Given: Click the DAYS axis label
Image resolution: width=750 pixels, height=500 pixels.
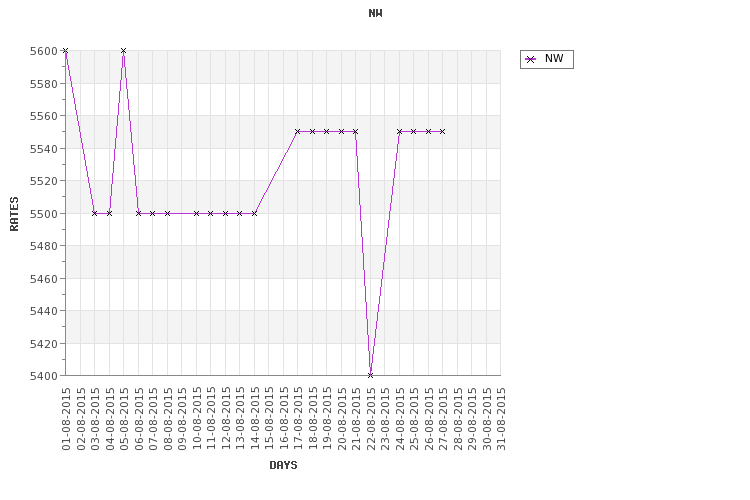Looking at the screenshot, I should point(283,465).
